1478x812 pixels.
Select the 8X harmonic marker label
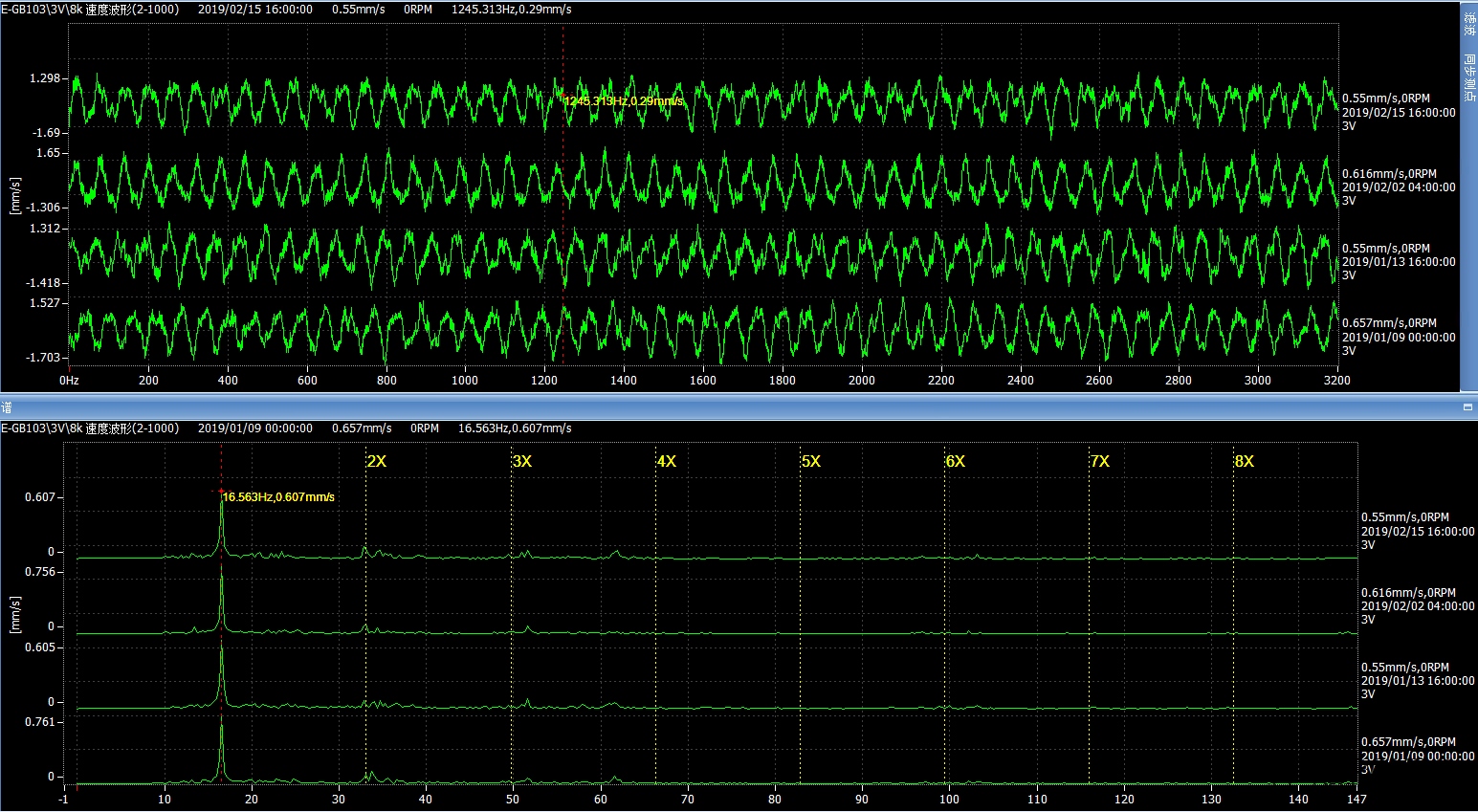pos(1244,461)
